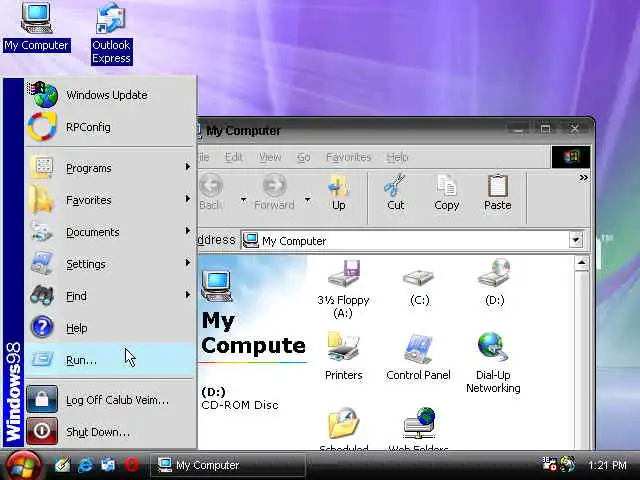Viewport: 640px width, 480px height.
Task: Select the Control Panel icon
Action: tap(418, 358)
